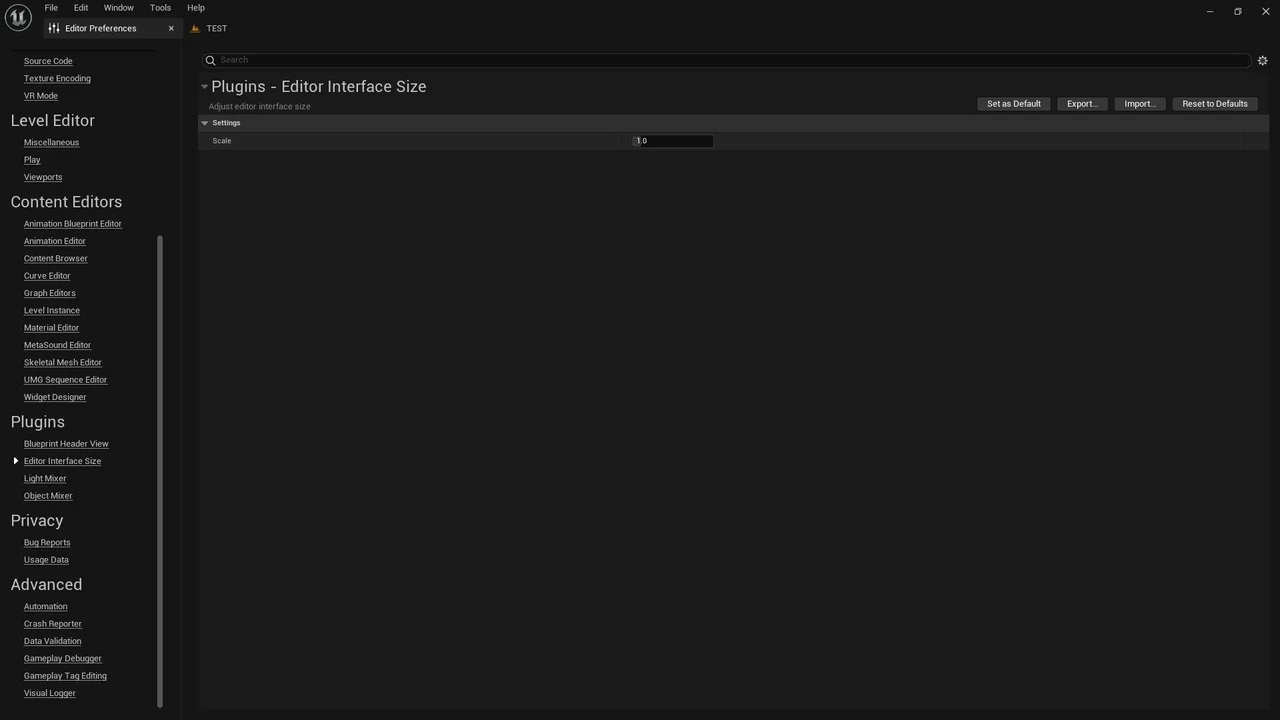Screen dimensions: 1280x720
Task: Open Curve Editor settings
Action: pos(47,276)
